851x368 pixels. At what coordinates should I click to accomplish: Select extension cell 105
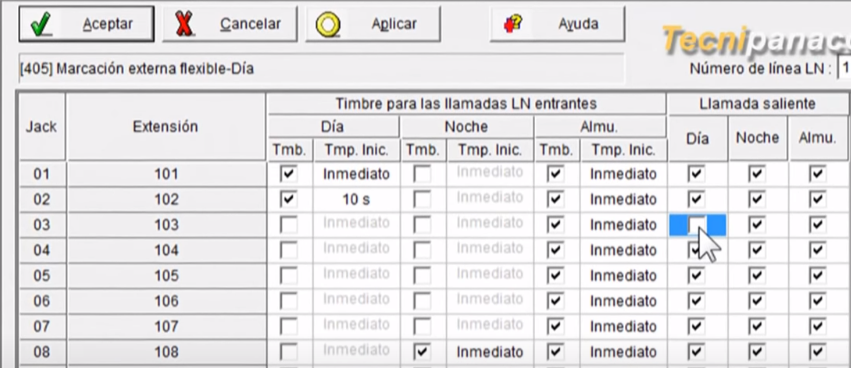[166, 276]
